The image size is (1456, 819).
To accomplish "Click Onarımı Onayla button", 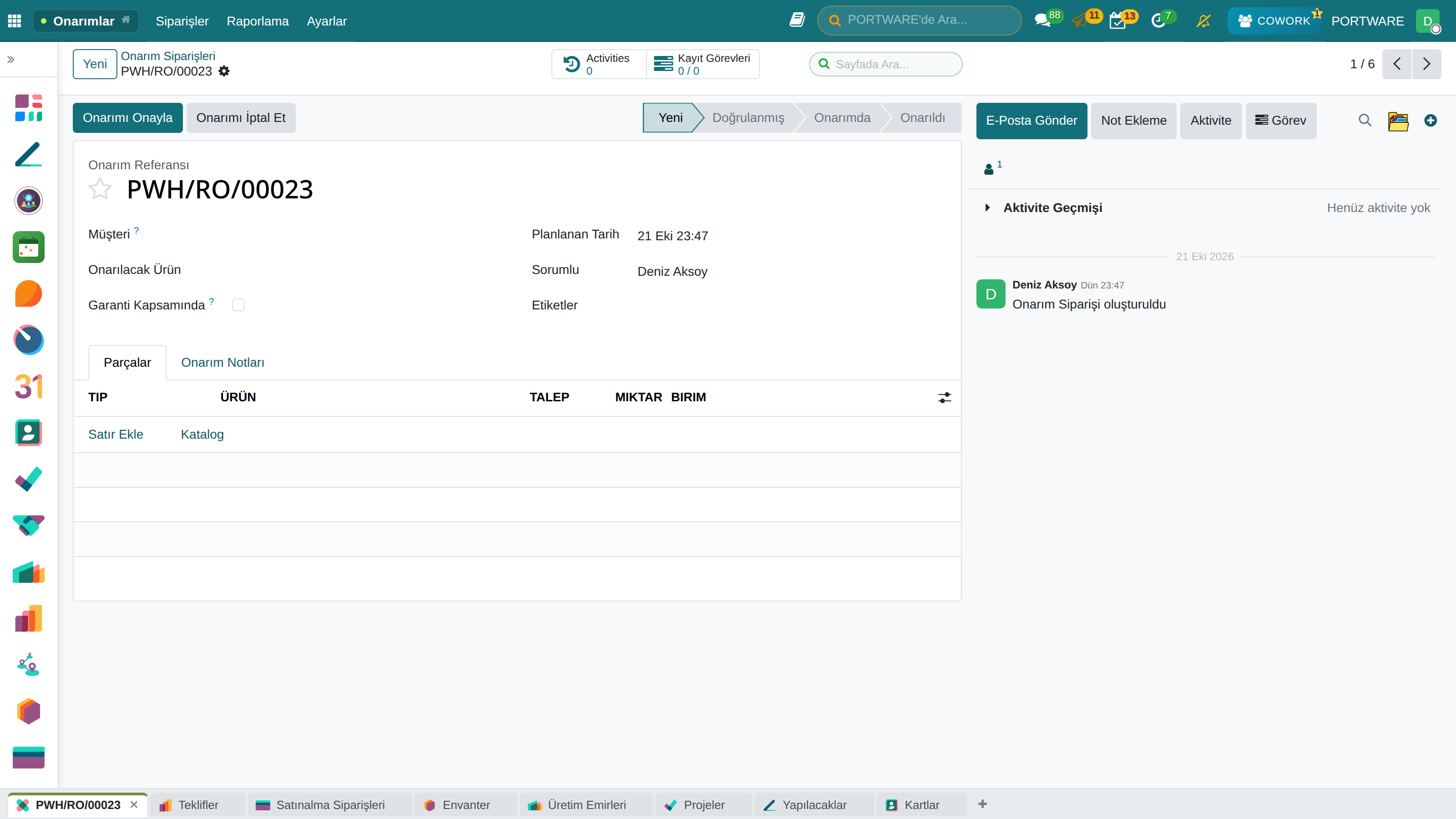I will click(x=128, y=117).
